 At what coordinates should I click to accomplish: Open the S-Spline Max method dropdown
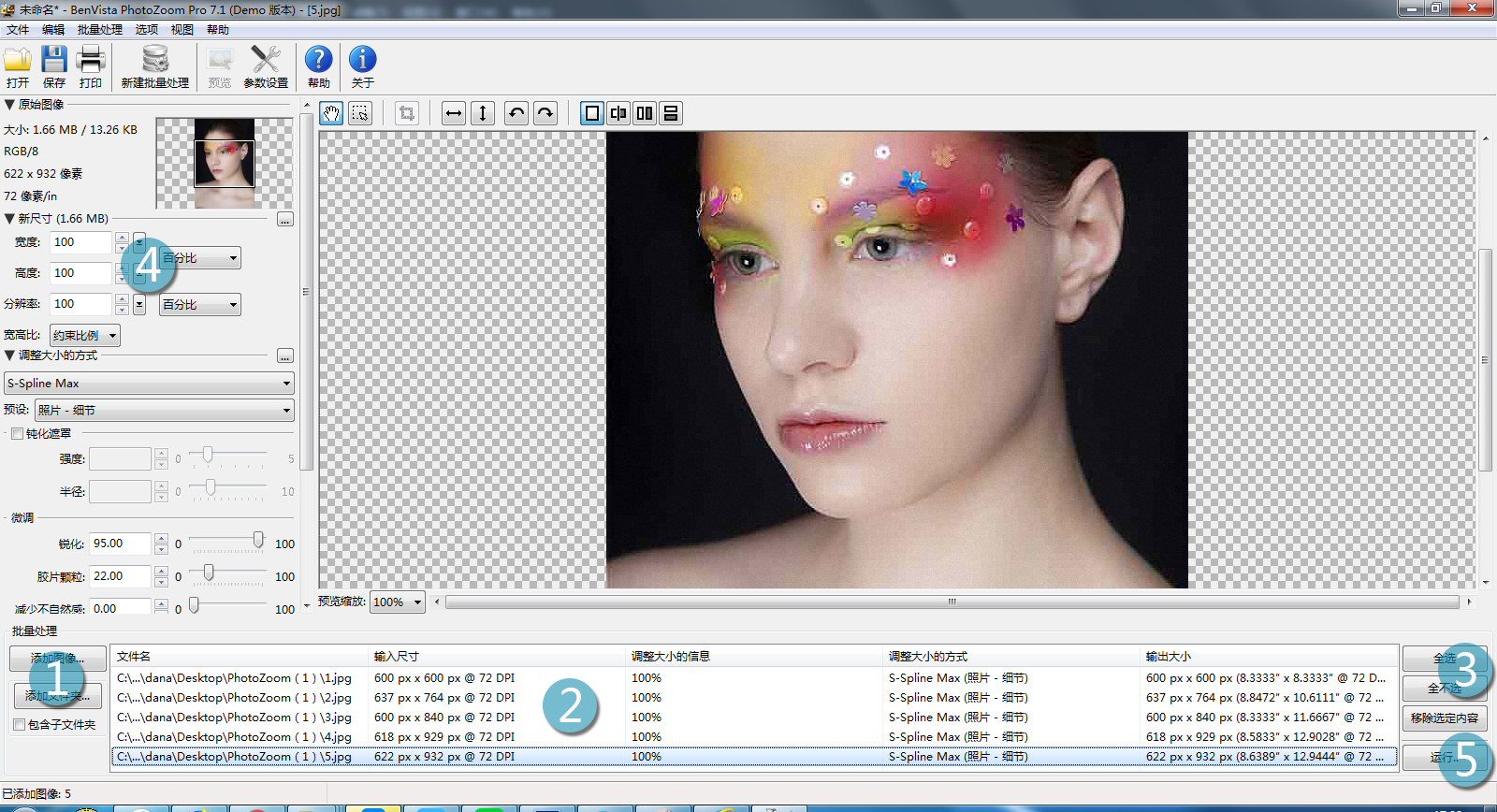pos(150,384)
